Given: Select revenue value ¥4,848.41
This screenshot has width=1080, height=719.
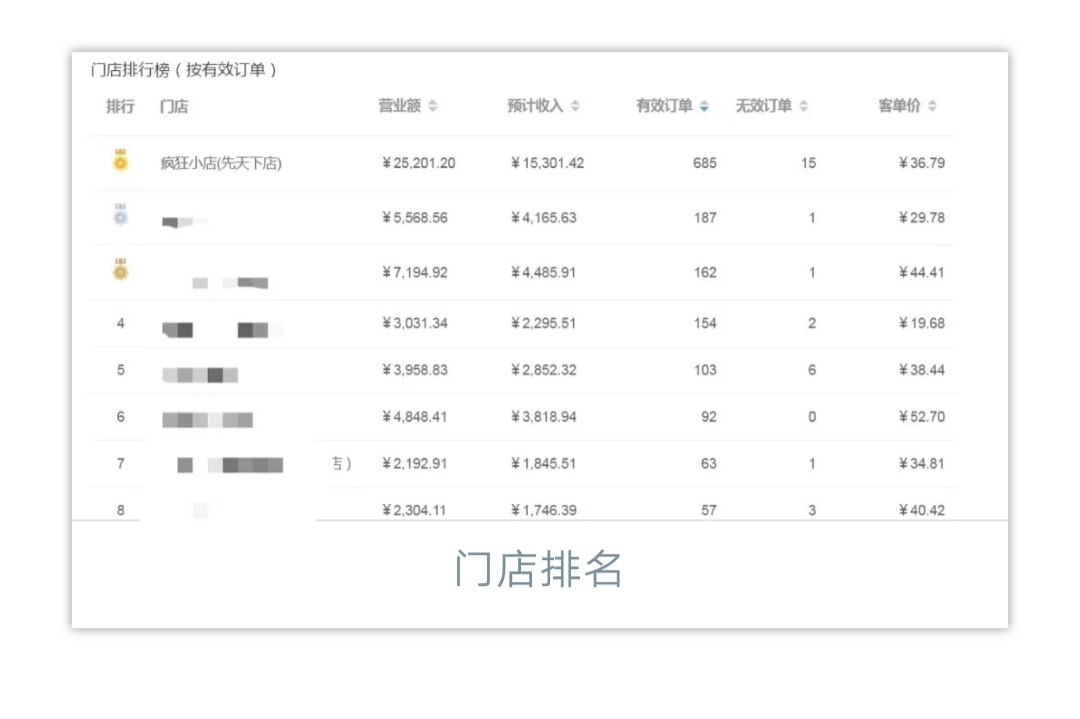Looking at the screenshot, I should 415,417.
